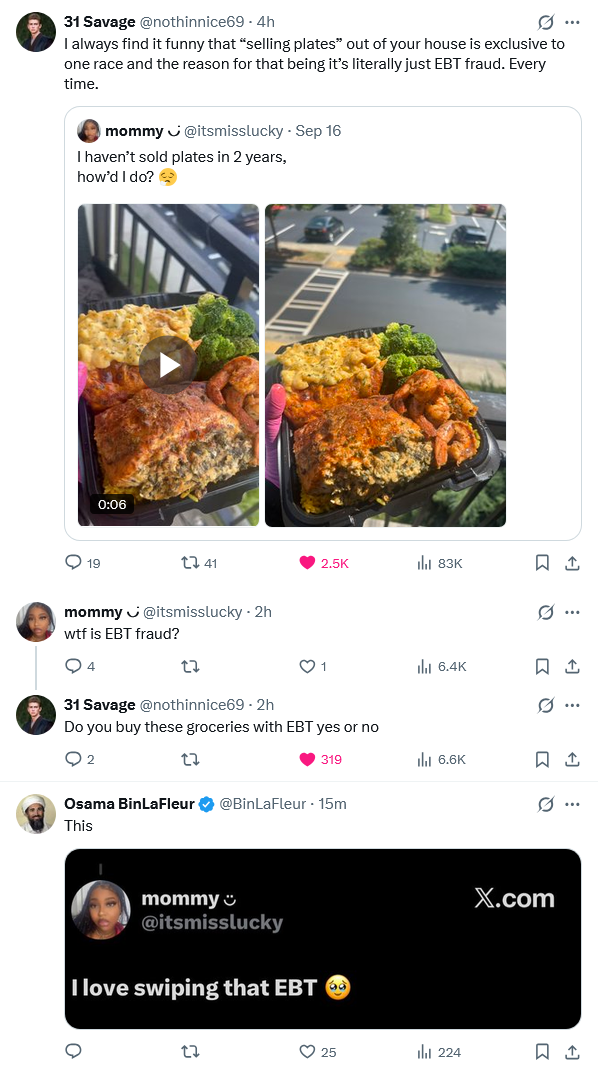This screenshot has width=598, height=1072.
Task: Open 31 Savage's avatar on top post
Action: pos(36,31)
